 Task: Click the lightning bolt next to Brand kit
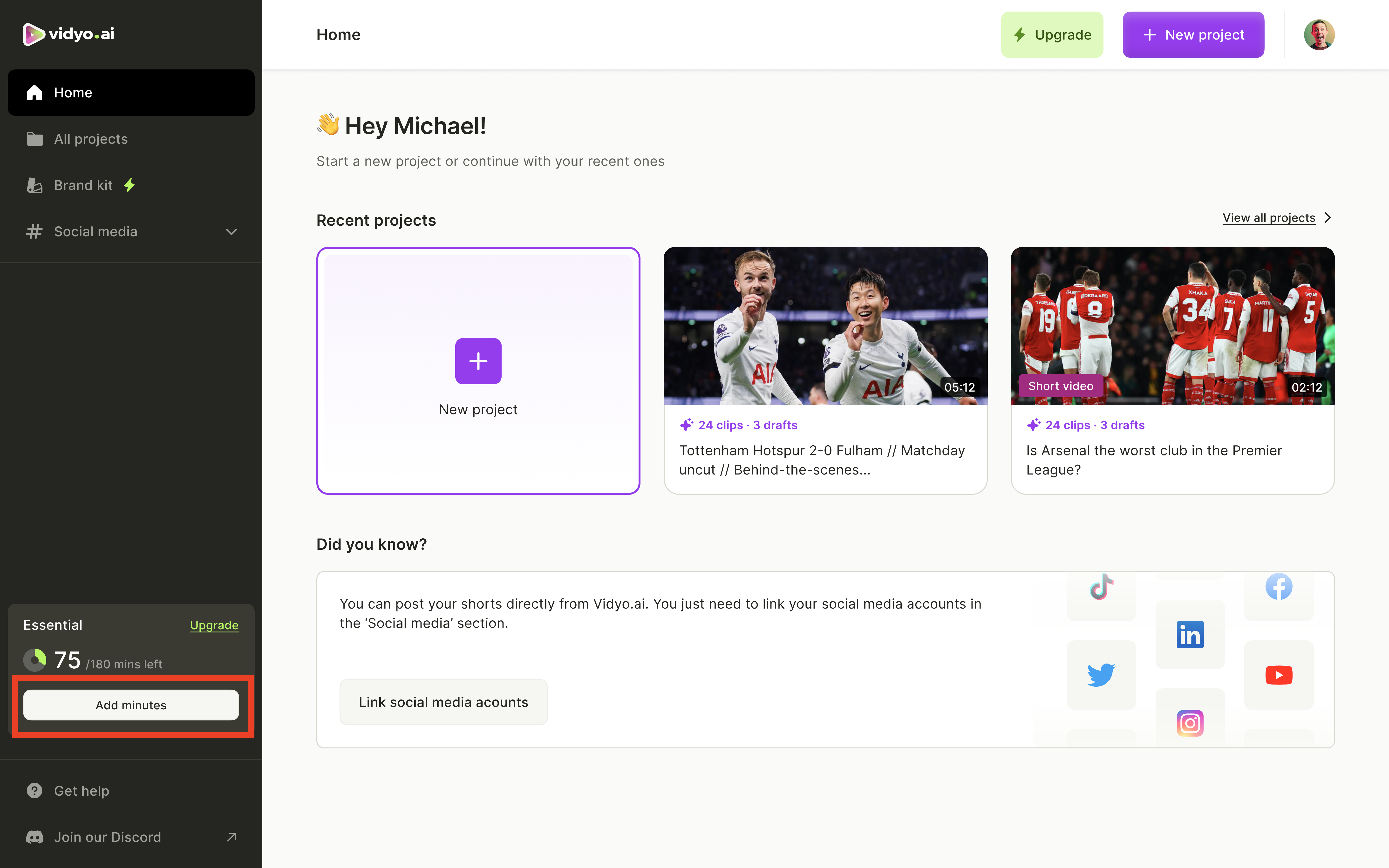(130, 185)
